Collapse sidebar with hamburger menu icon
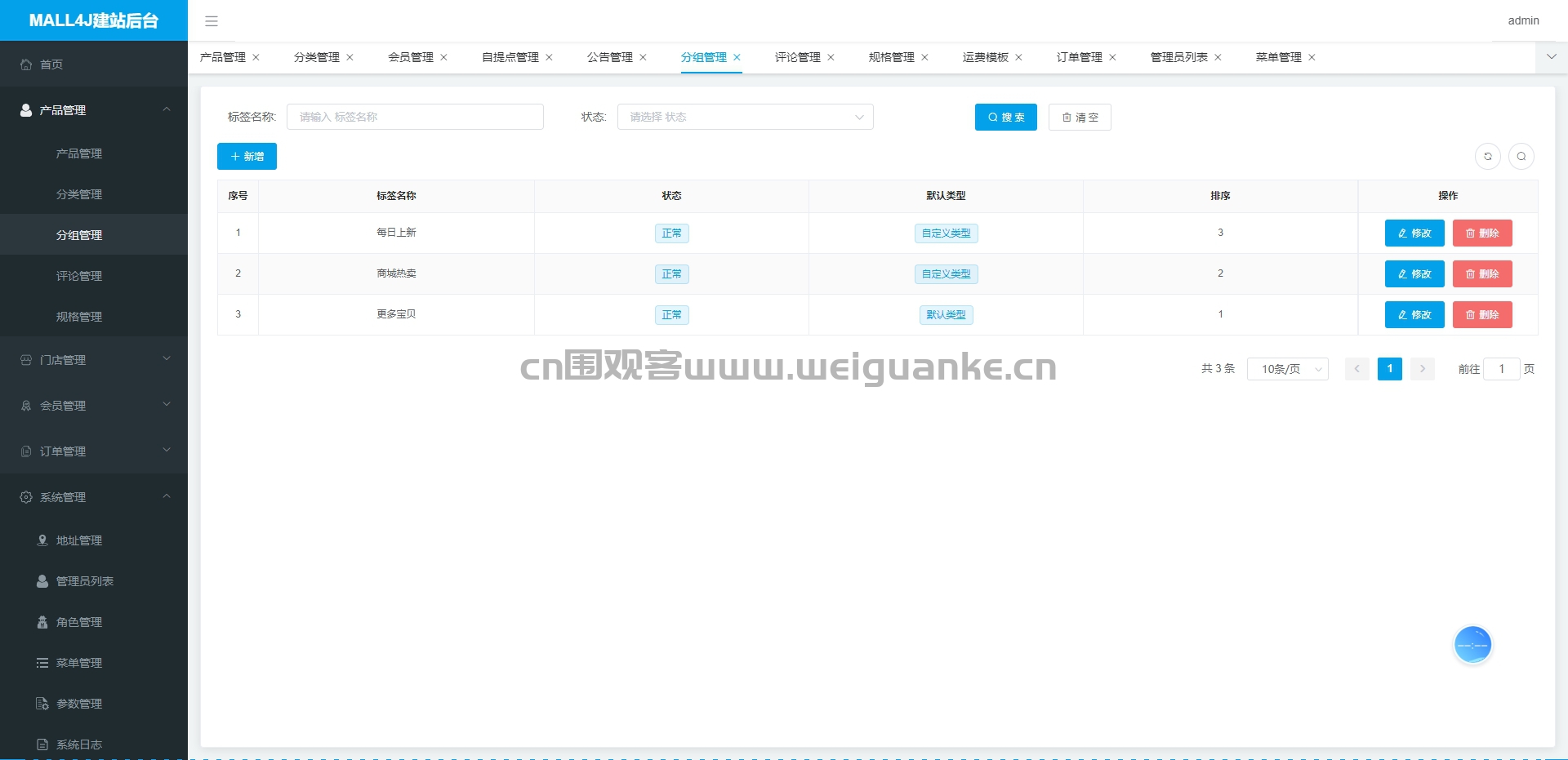The width and height of the screenshot is (1568, 760). pos(212,21)
